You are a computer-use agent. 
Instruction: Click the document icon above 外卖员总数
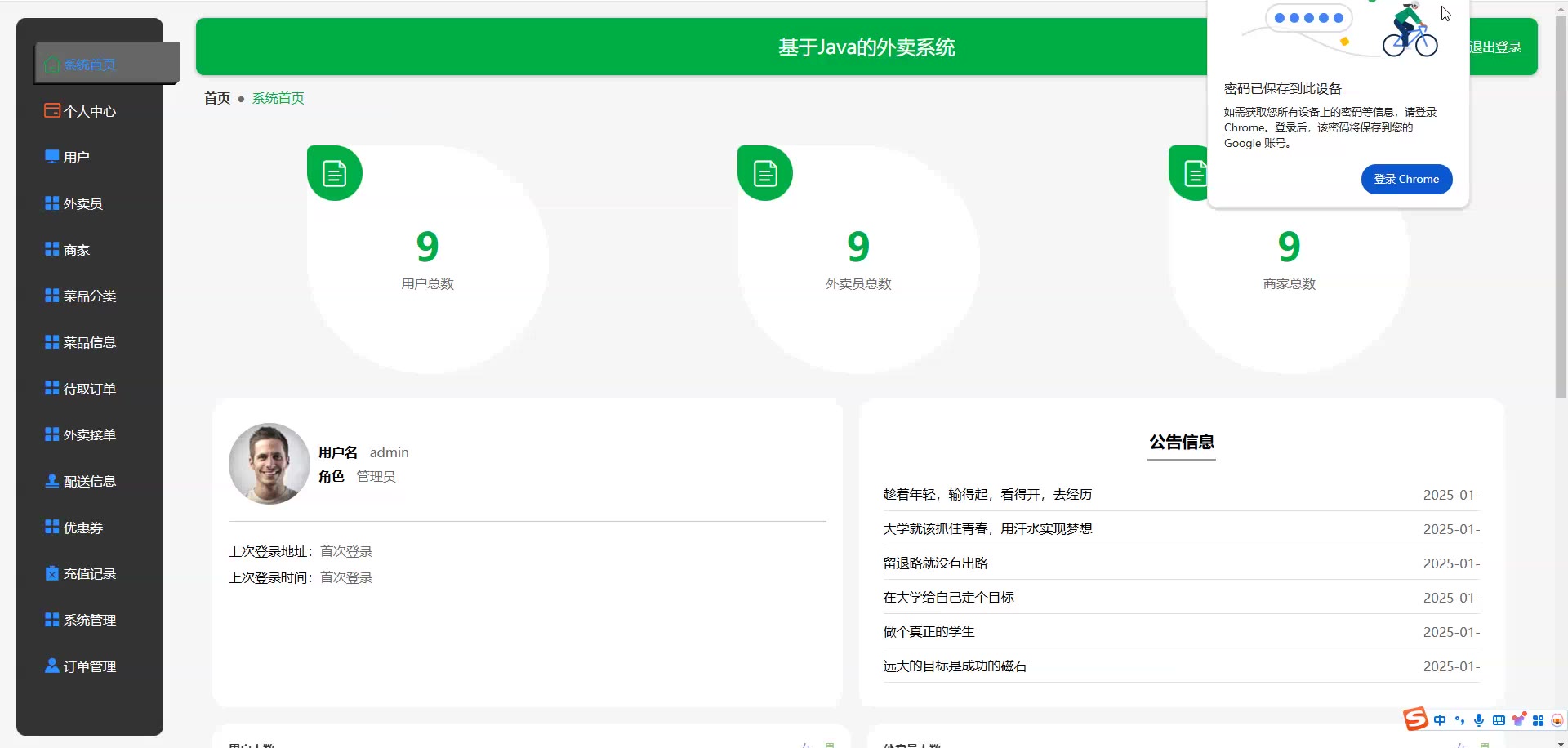pos(765,173)
